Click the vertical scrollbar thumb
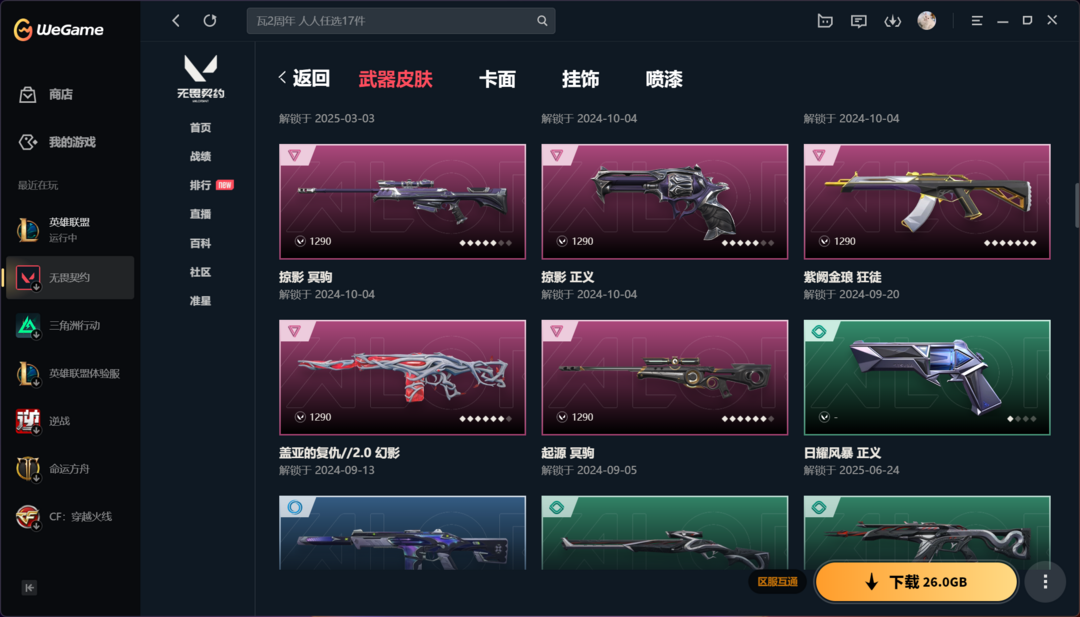The image size is (1080, 617). tap(1077, 205)
